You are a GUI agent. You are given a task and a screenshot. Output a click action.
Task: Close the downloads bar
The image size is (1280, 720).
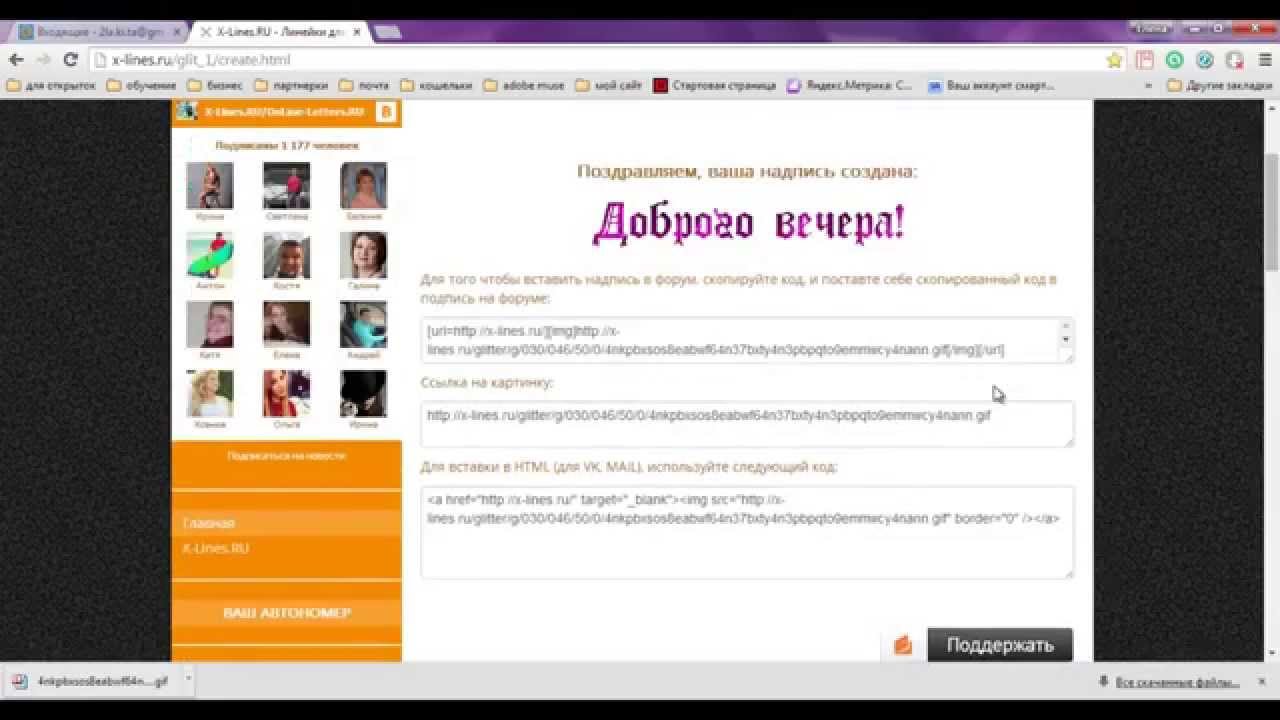(x=1263, y=682)
